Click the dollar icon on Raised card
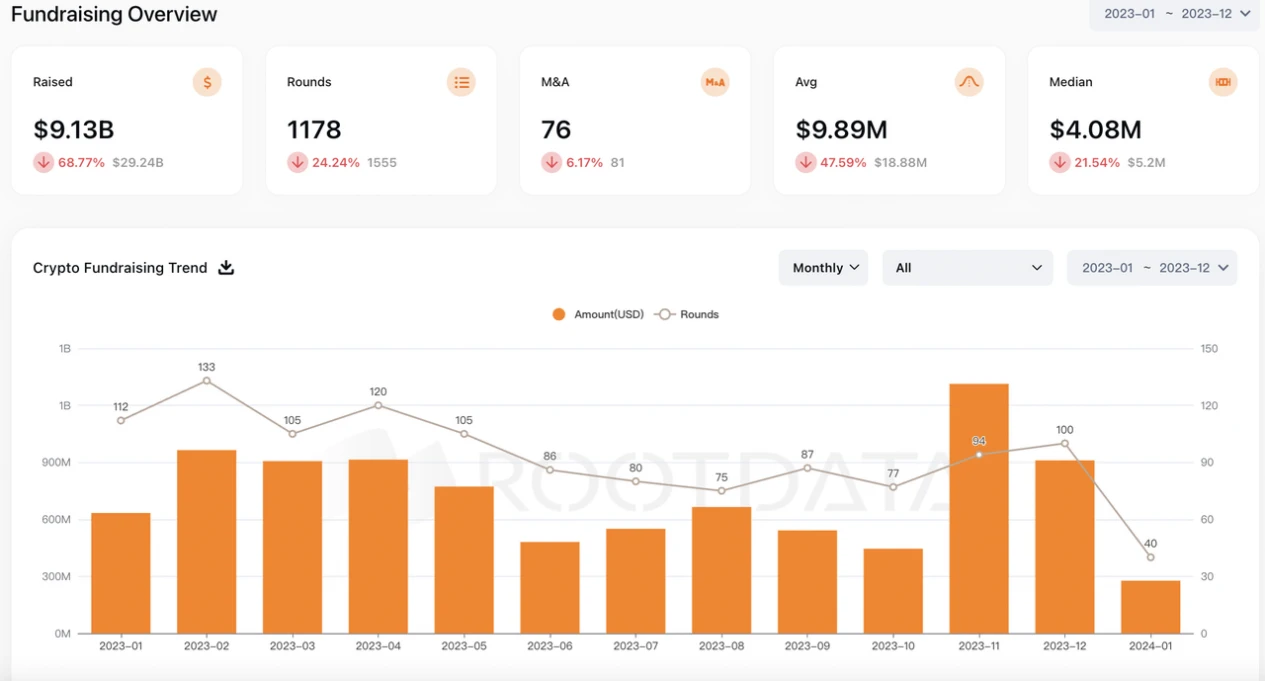This screenshot has height=681, width=1265. click(x=207, y=82)
